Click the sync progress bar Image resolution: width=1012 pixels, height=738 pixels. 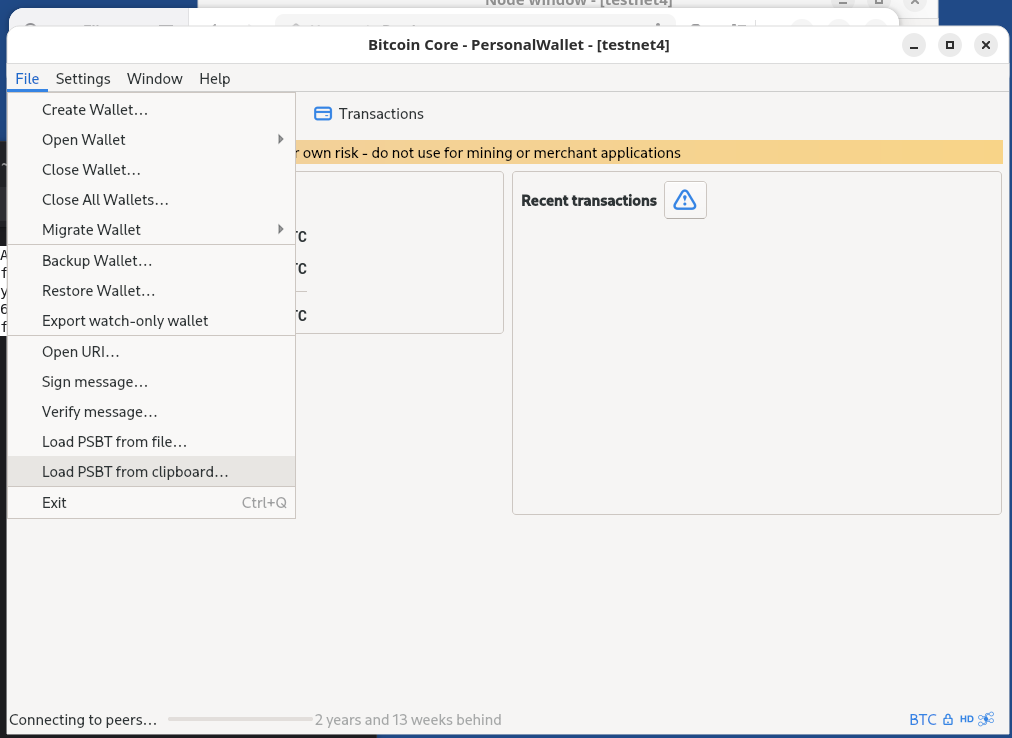pos(240,719)
